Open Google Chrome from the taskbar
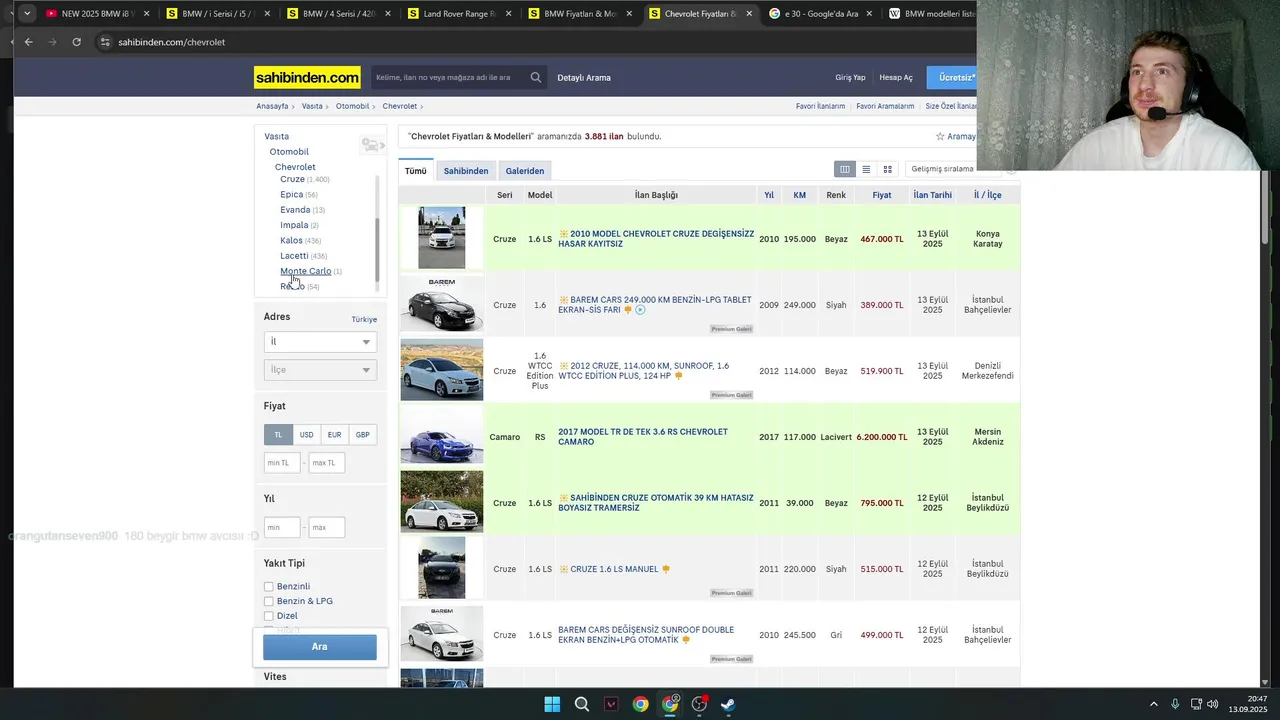Image resolution: width=1280 pixels, height=720 pixels. coord(640,704)
